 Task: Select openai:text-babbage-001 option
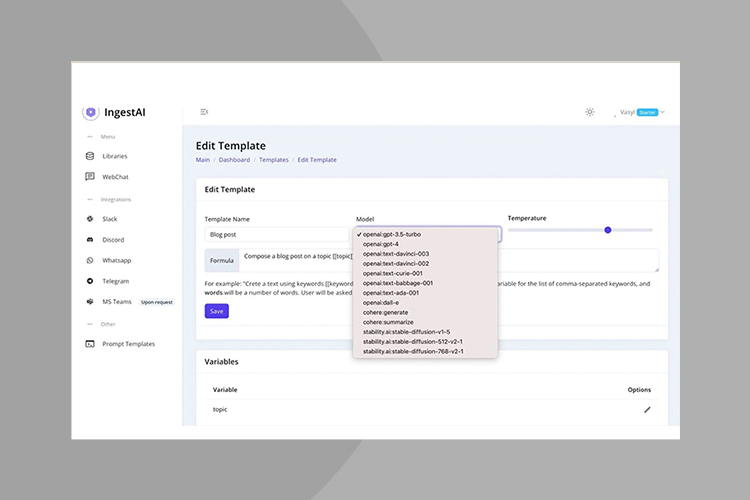point(425,283)
